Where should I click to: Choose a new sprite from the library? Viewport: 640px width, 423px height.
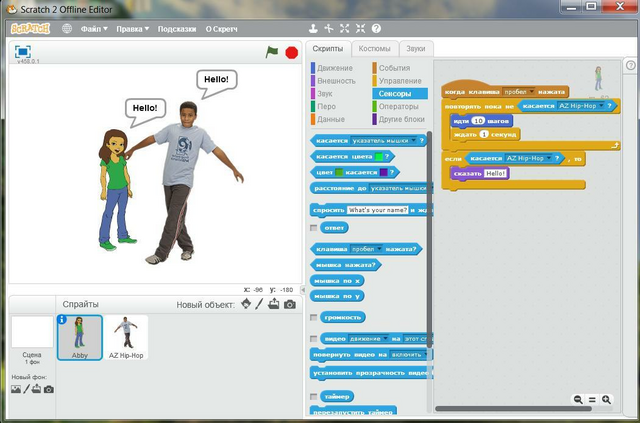click(246, 304)
